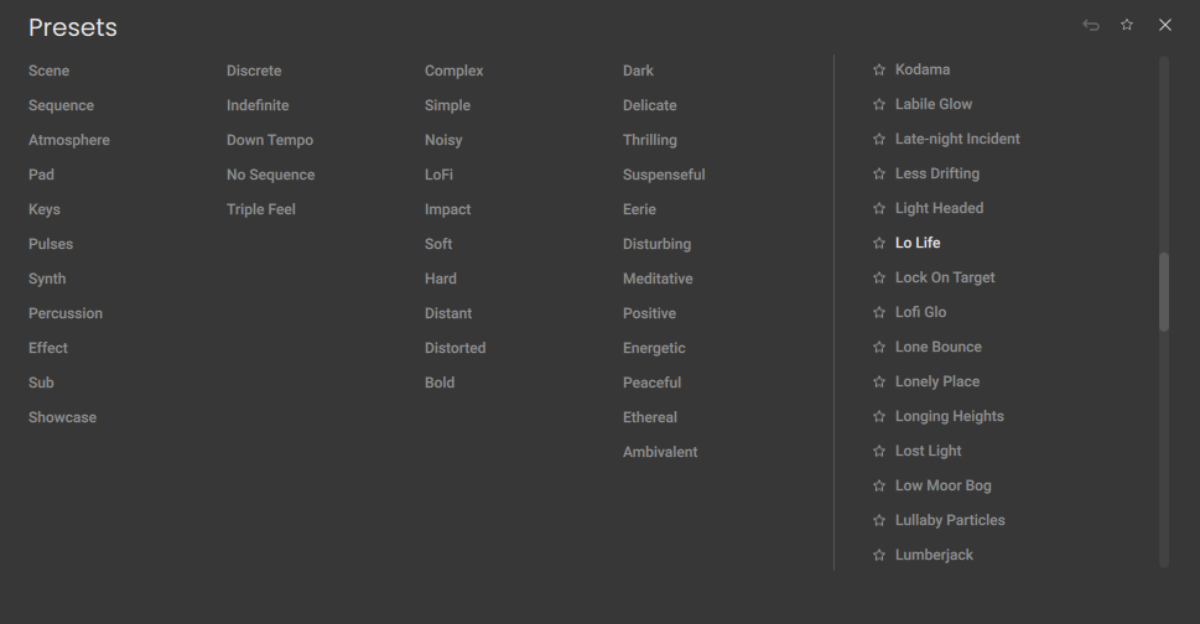The height and width of the screenshot is (624, 1200).
Task: Close the Presets browser
Action: pyautogui.click(x=1165, y=25)
